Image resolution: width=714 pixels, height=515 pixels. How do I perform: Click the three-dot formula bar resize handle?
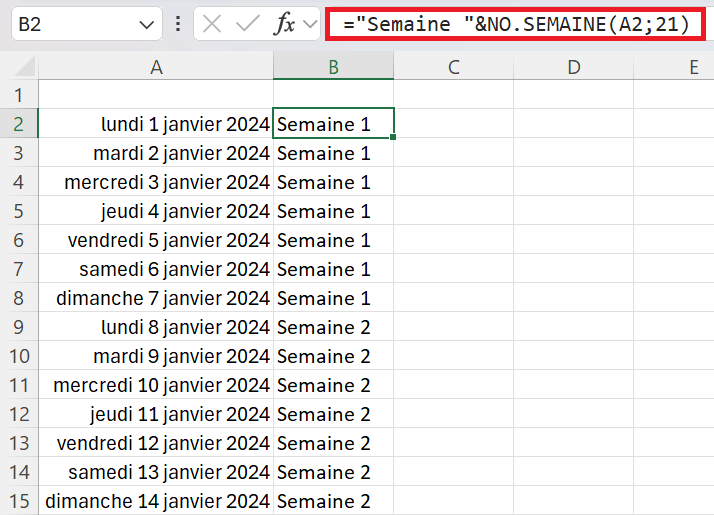(178, 24)
